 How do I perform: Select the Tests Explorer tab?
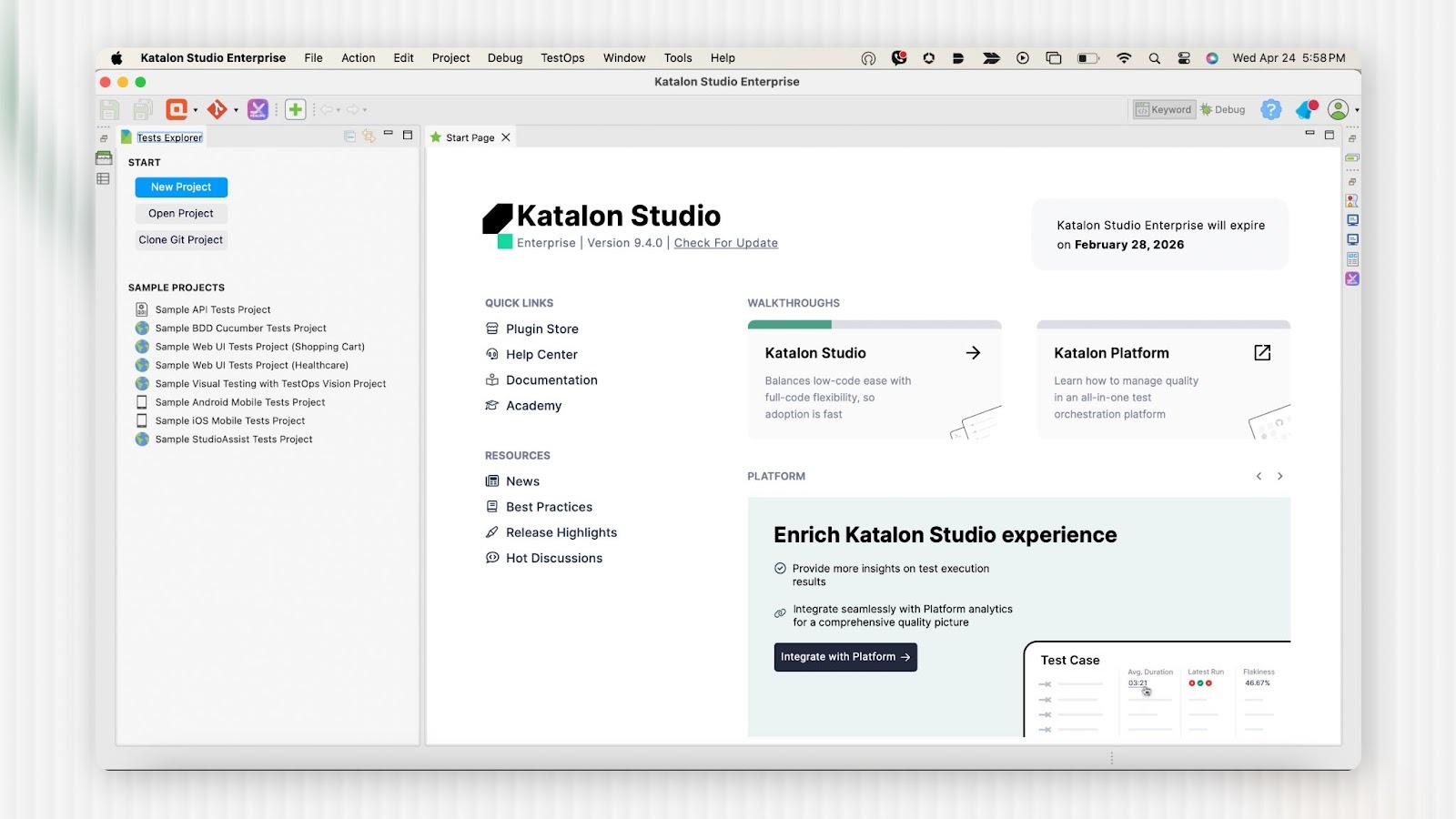click(162, 137)
